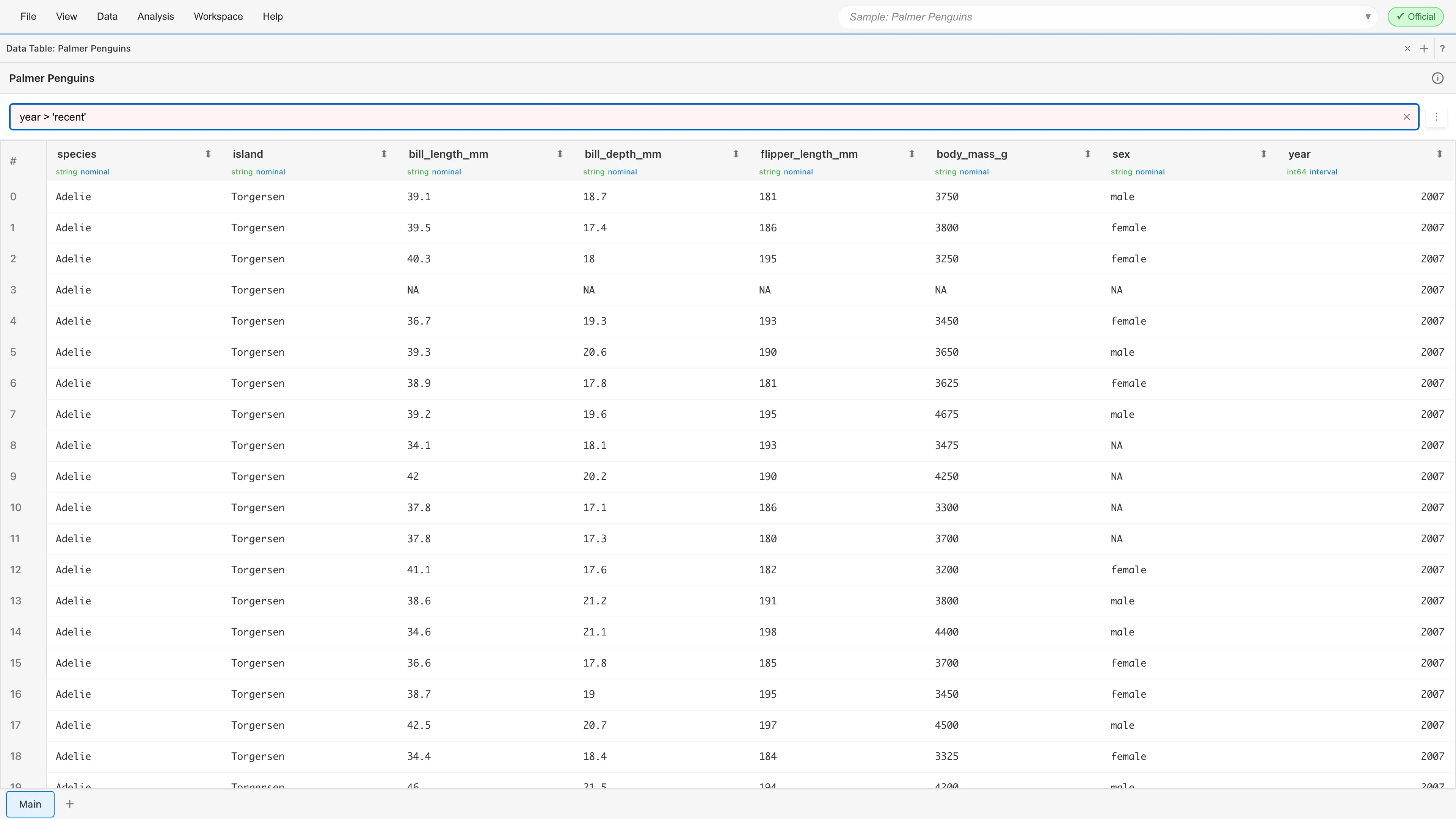Sort by the sex column
This screenshot has height=819, width=1456.
tap(1263, 154)
